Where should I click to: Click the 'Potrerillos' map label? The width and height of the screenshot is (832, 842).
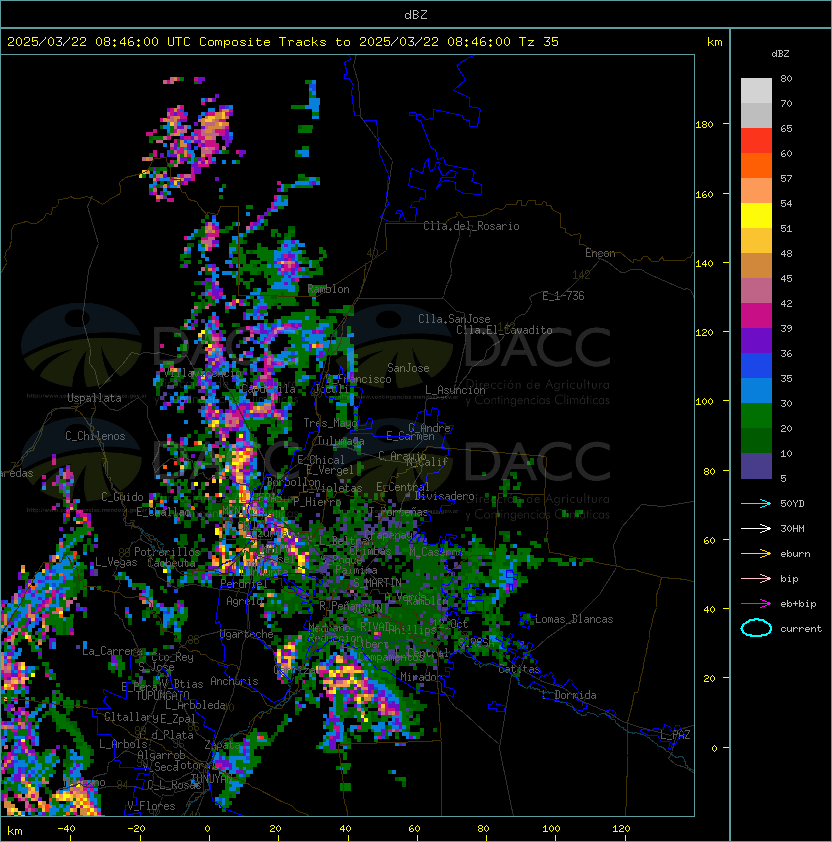tap(167, 551)
